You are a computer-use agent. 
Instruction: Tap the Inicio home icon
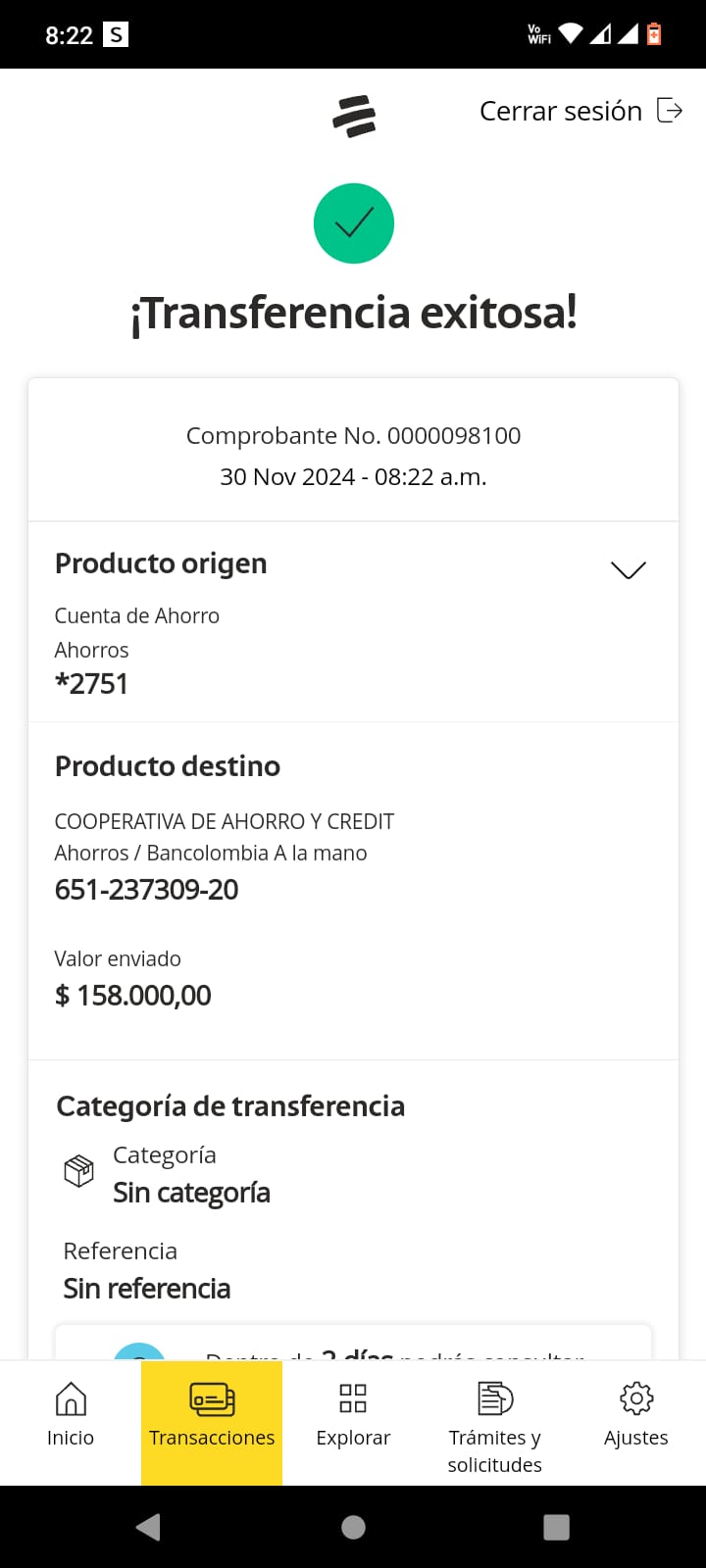coord(71,1398)
